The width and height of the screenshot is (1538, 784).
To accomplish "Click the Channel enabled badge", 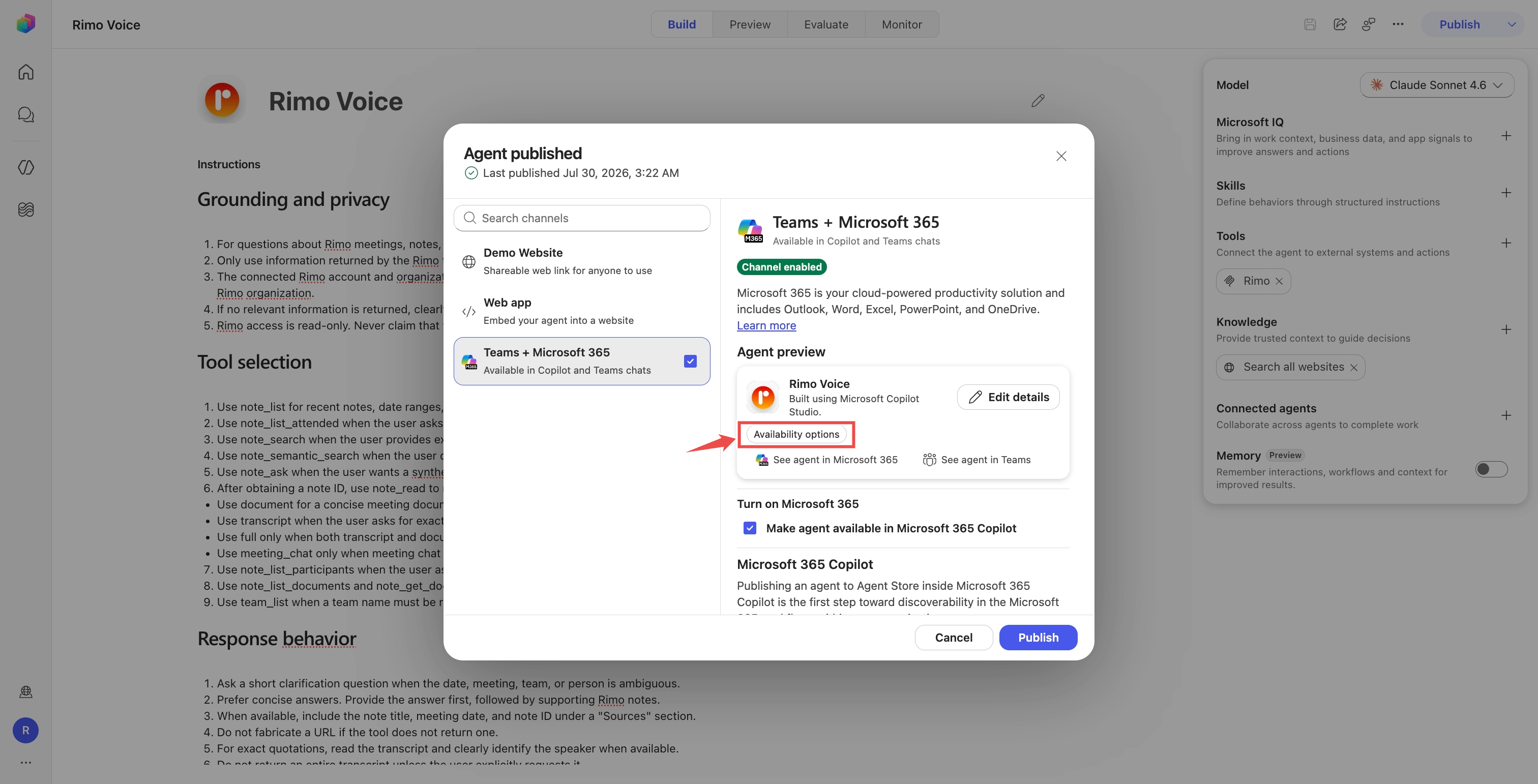I will [x=782, y=267].
